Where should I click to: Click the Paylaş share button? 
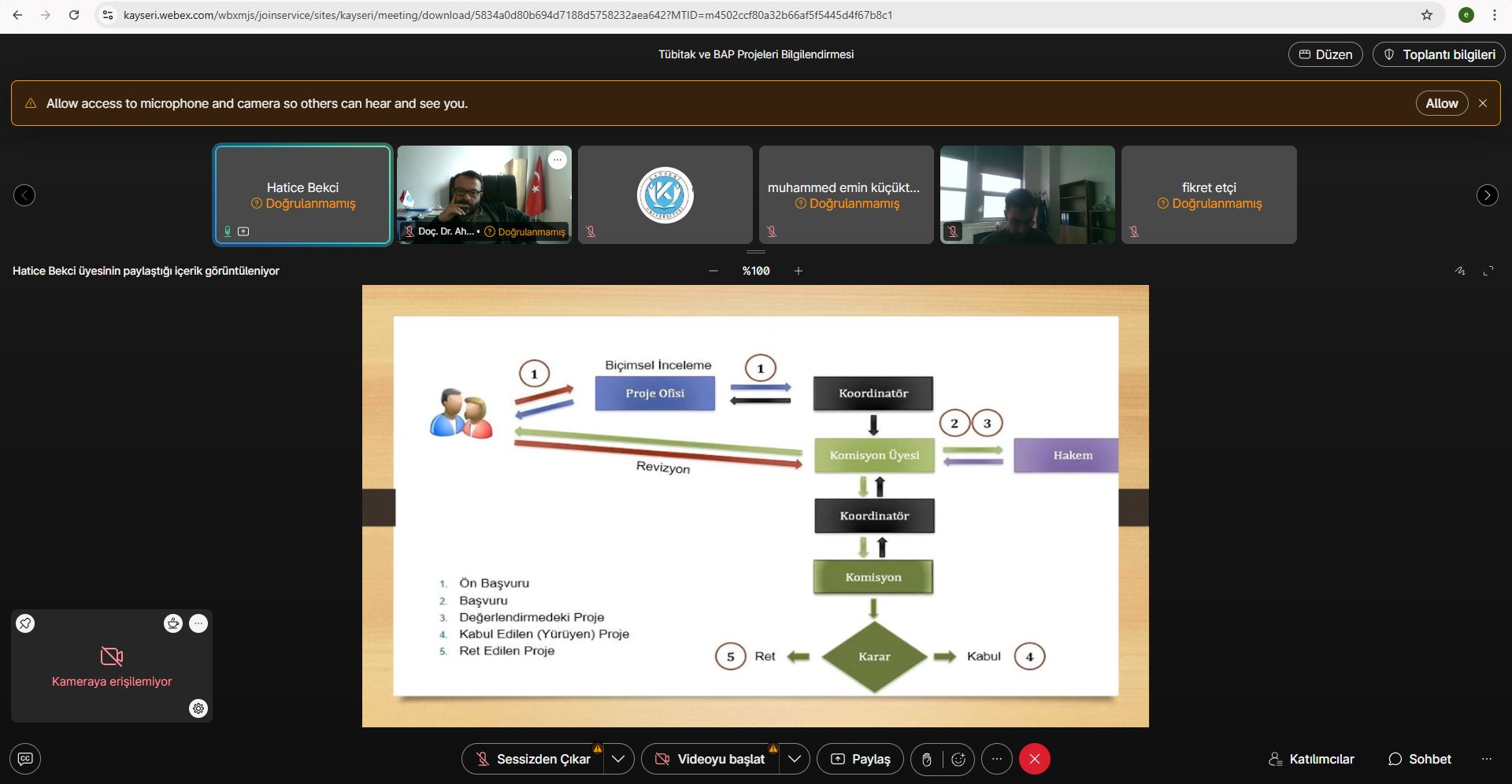tap(860, 759)
